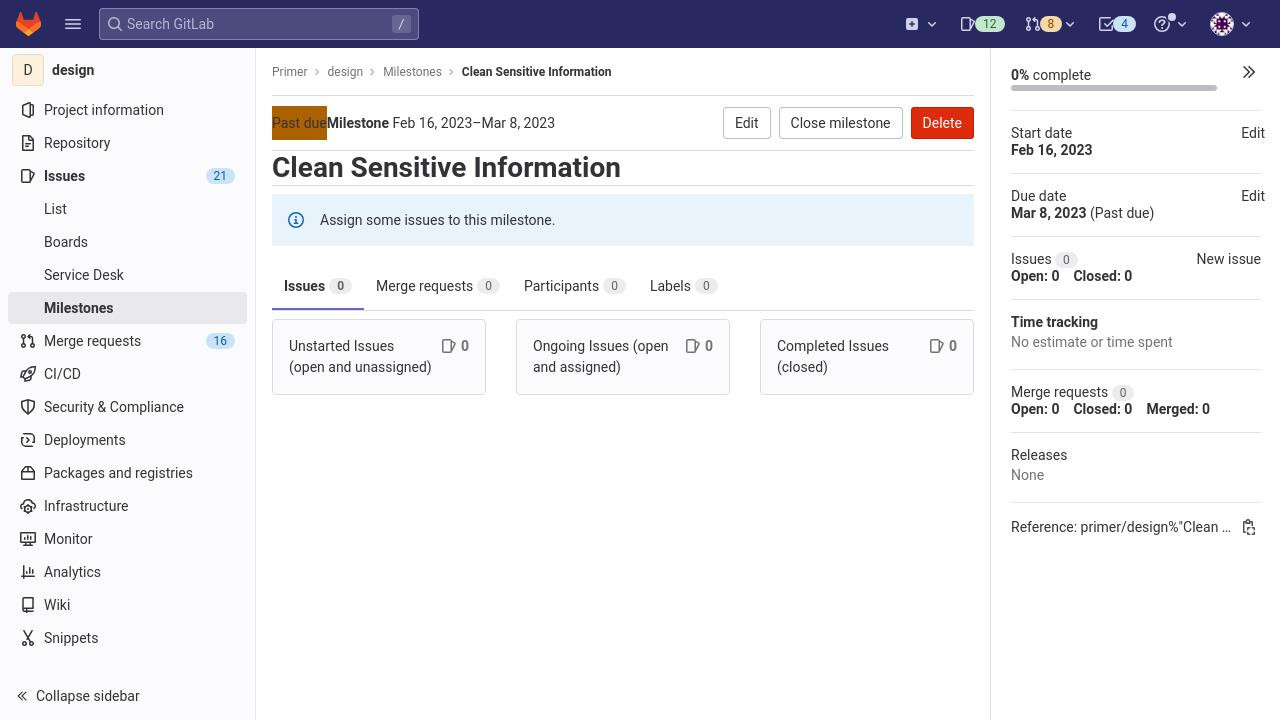Click the GitLab fox logo
The image size is (1280, 720).
click(28, 23)
